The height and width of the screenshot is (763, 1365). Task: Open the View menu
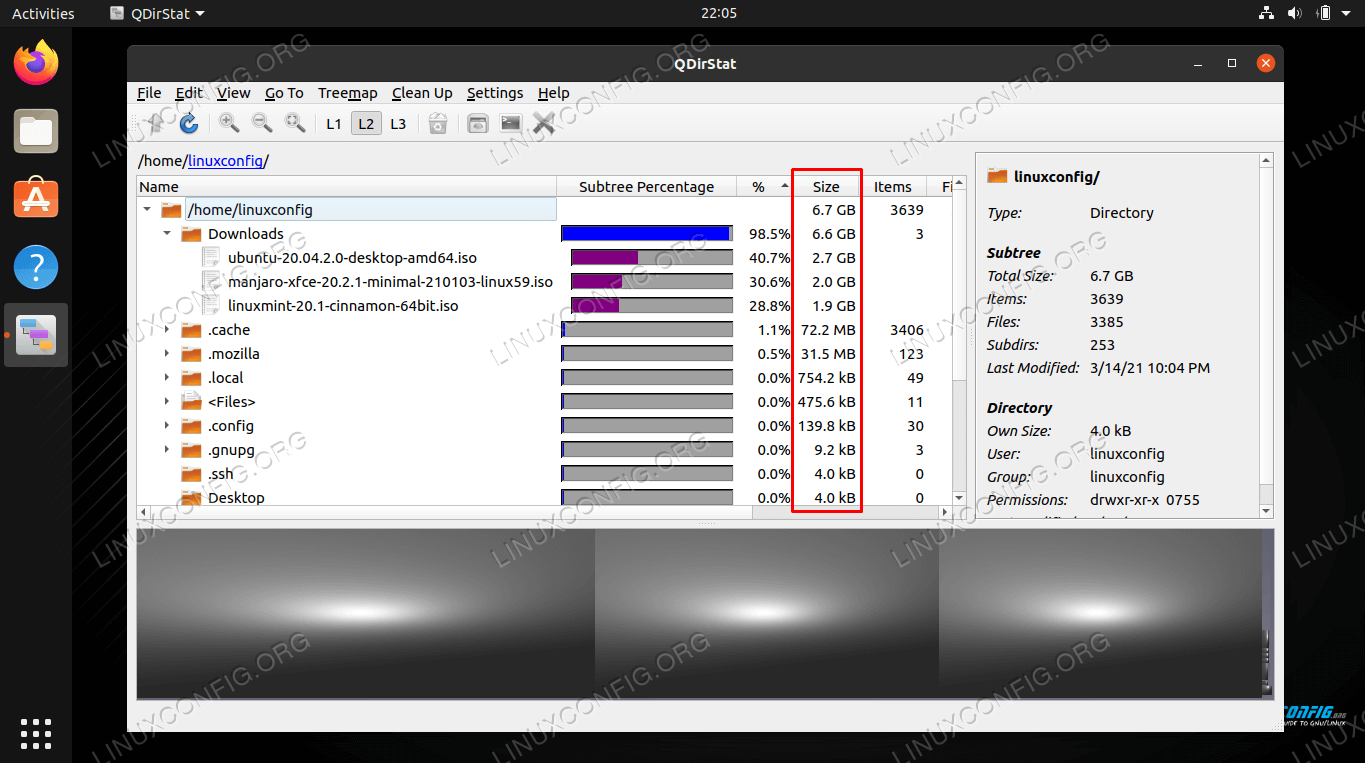coord(233,93)
